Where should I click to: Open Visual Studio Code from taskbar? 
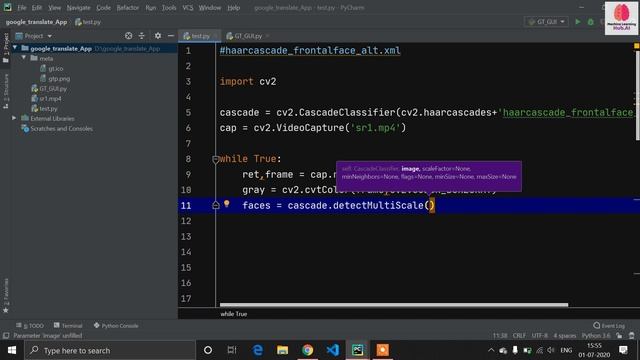pyautogui.click(x=333, y=350)
